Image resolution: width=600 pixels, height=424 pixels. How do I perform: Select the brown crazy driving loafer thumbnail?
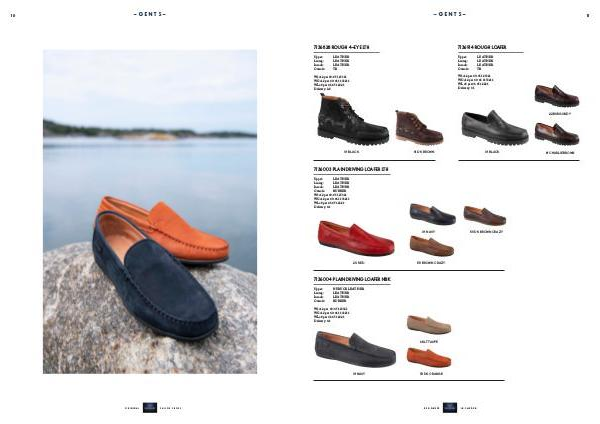click(x=432, y=246)
